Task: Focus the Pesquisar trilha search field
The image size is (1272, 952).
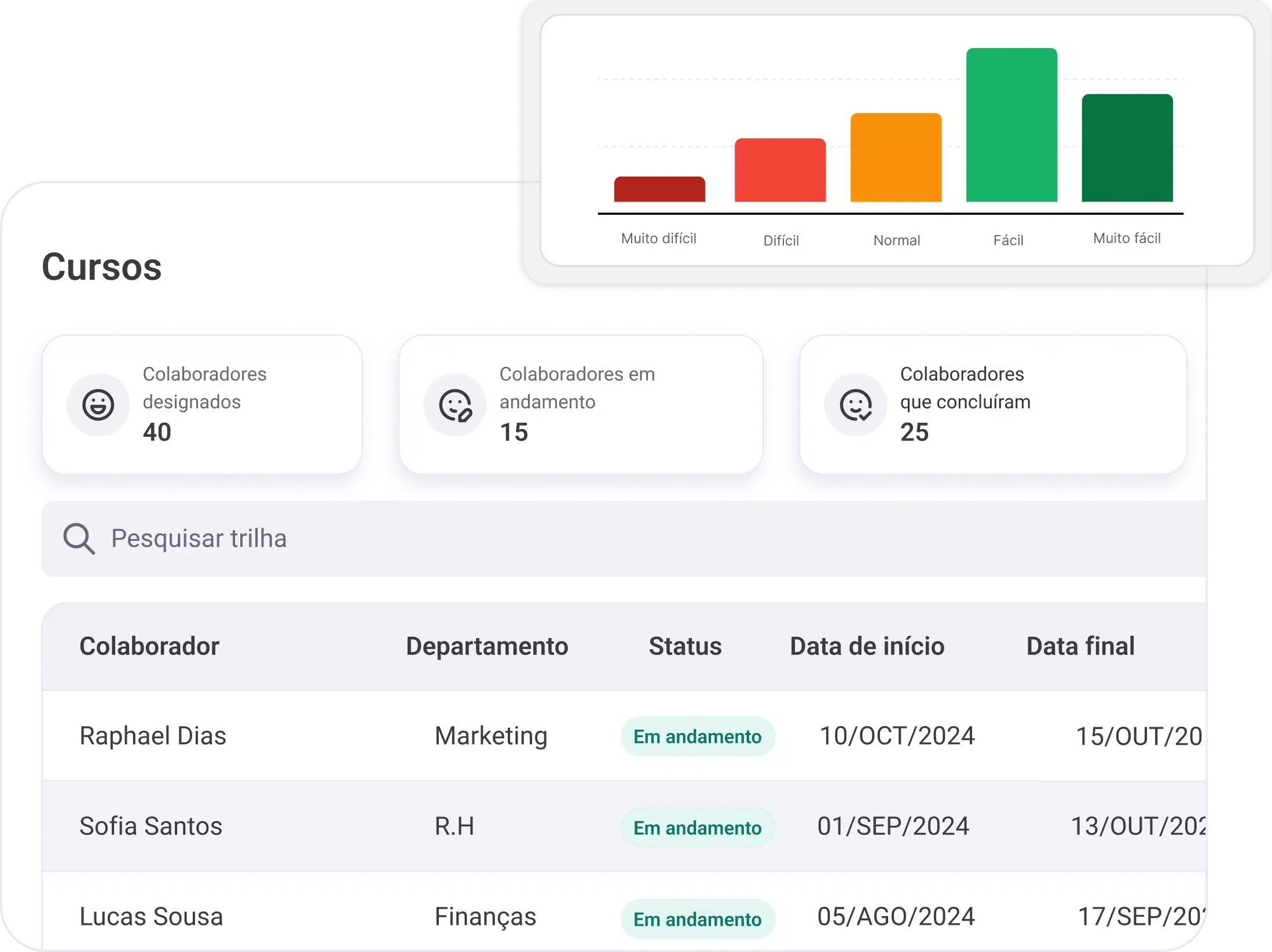Action: coord(579,539)
